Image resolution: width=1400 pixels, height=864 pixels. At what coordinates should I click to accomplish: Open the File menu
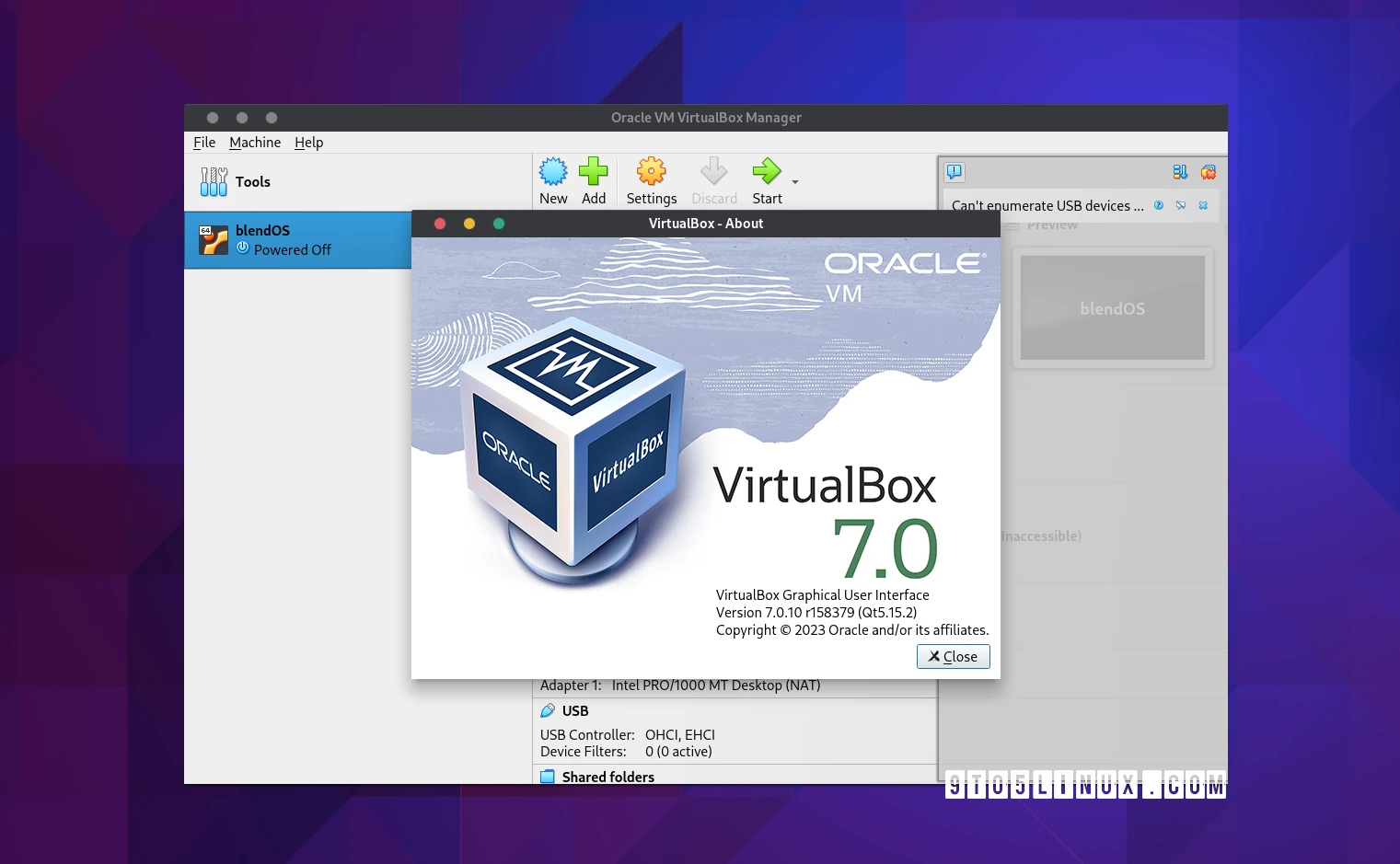coord(203,143)
